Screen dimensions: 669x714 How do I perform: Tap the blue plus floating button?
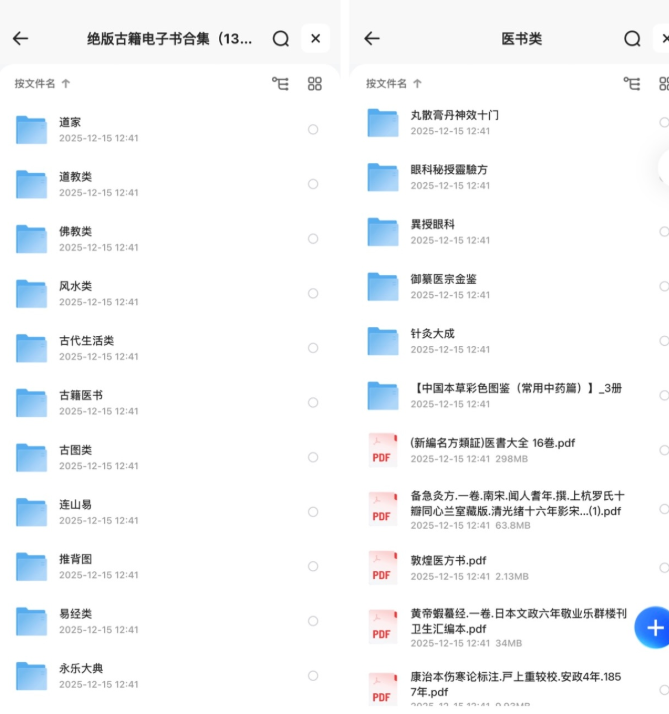pos(654,627)
